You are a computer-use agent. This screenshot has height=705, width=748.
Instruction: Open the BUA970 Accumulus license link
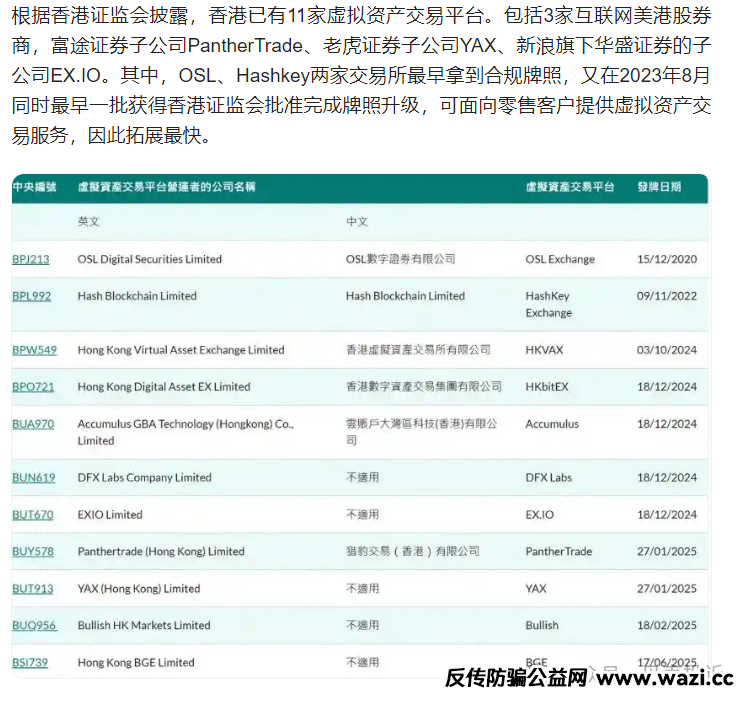tap(33, 424)
